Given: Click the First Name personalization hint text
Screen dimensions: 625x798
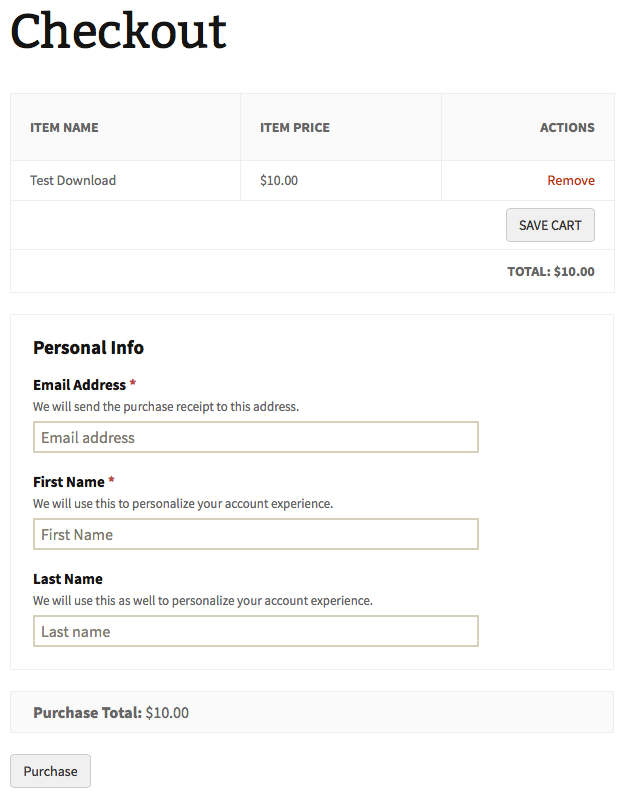Looking at the screenshot, I should [x=183, y=504].
